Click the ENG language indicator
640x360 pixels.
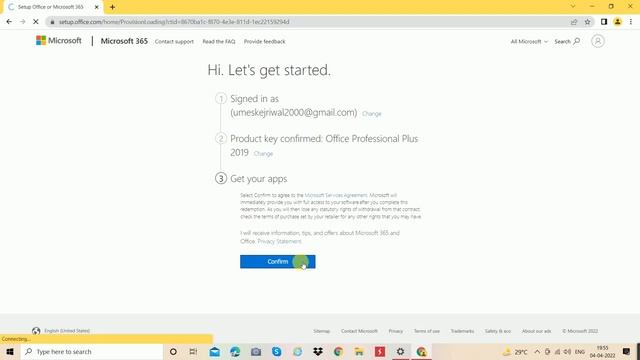pos(580,351)
